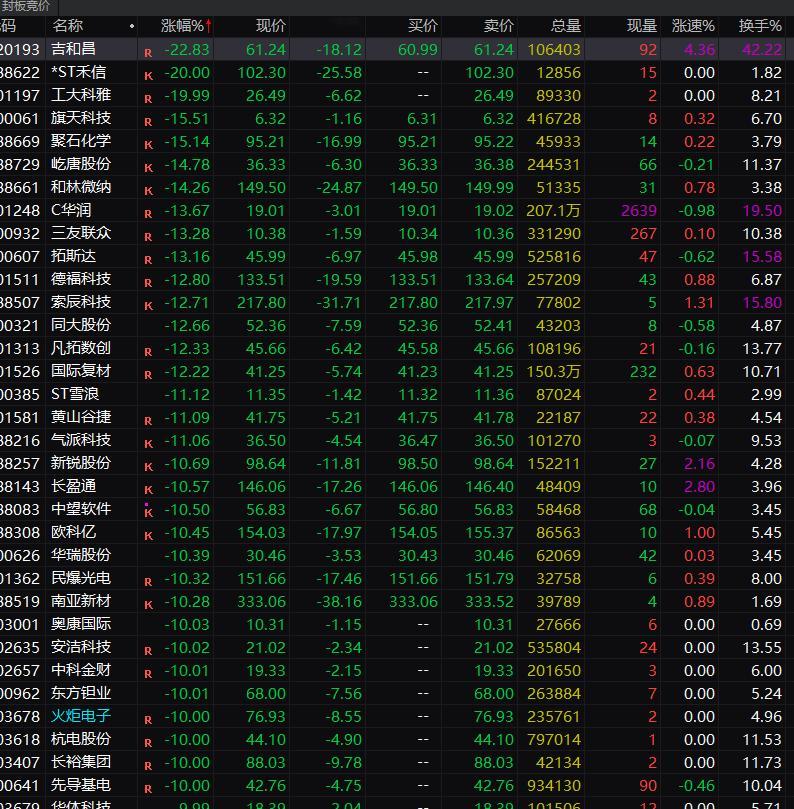
Task: Click the K marker on 新锐股份 row
Action: [x=149, y=466]
